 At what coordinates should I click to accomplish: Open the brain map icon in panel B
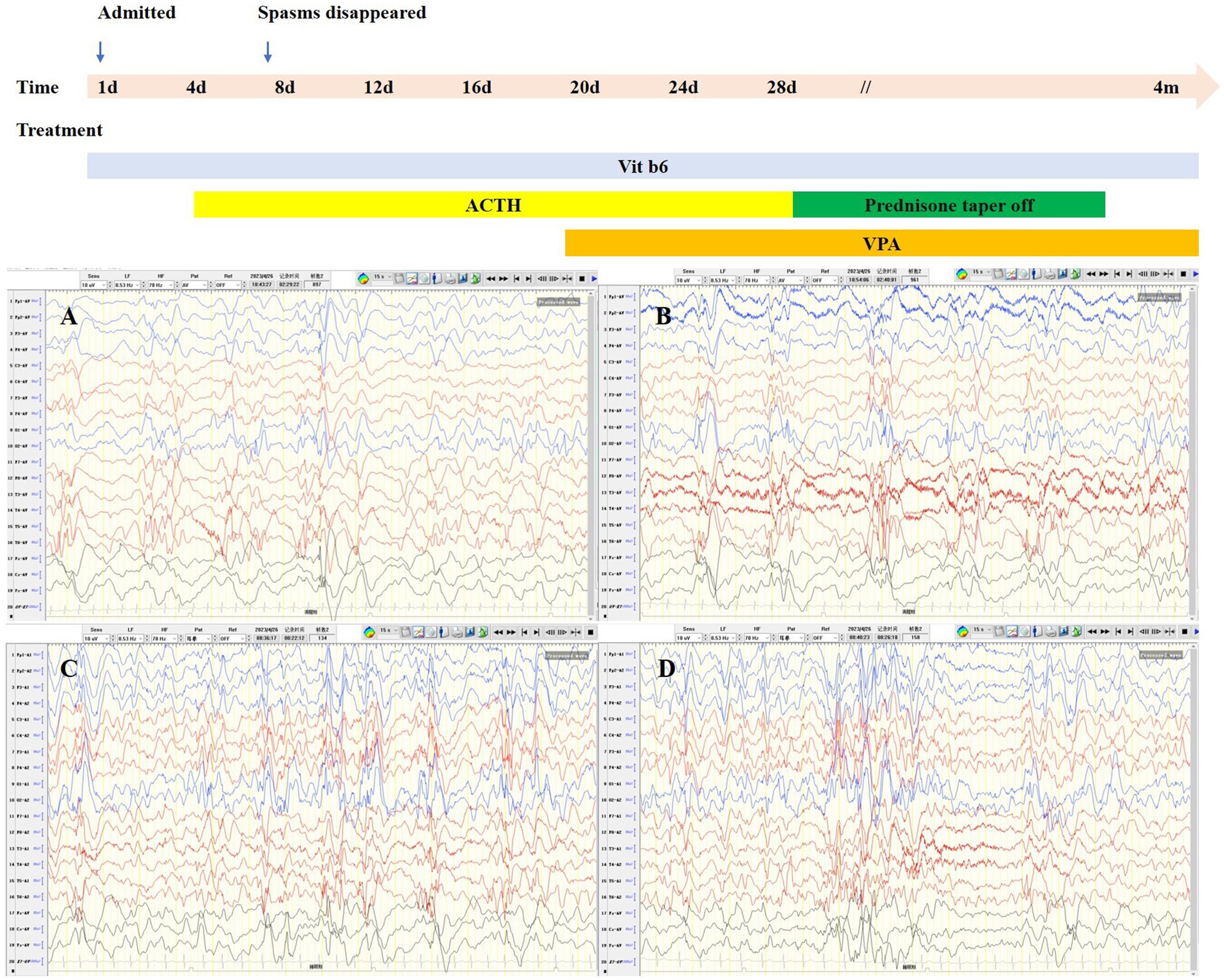[961, 274]
